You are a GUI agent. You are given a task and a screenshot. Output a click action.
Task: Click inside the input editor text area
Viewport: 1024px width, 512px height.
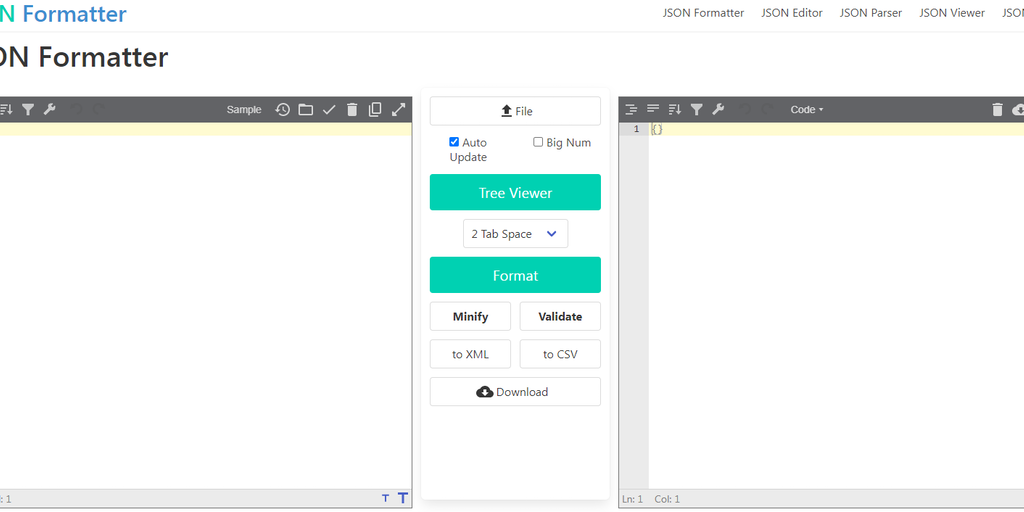click(x=206, y=307)
